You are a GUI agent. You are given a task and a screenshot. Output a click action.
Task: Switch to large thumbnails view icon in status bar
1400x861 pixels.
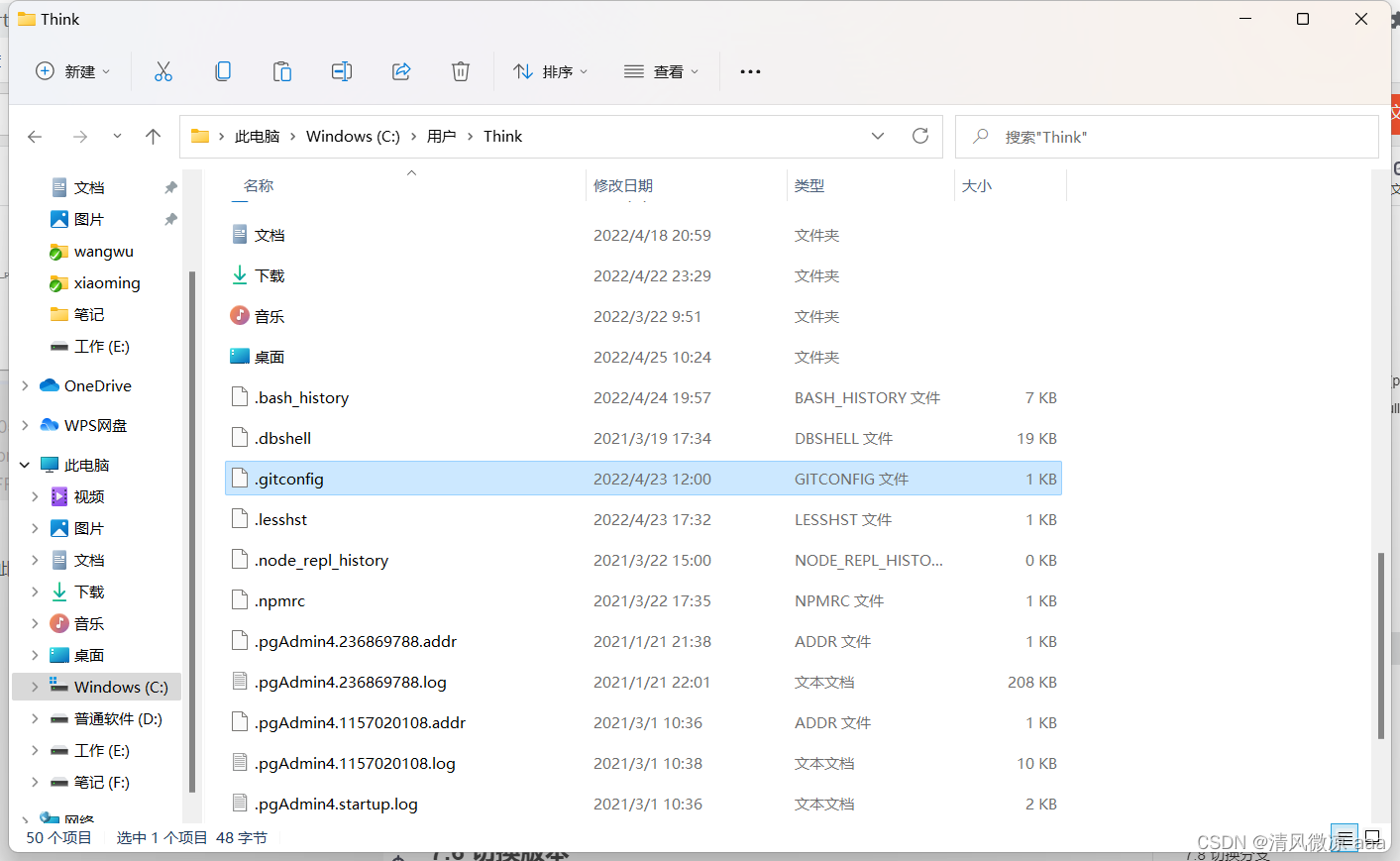pos(1372,837)
